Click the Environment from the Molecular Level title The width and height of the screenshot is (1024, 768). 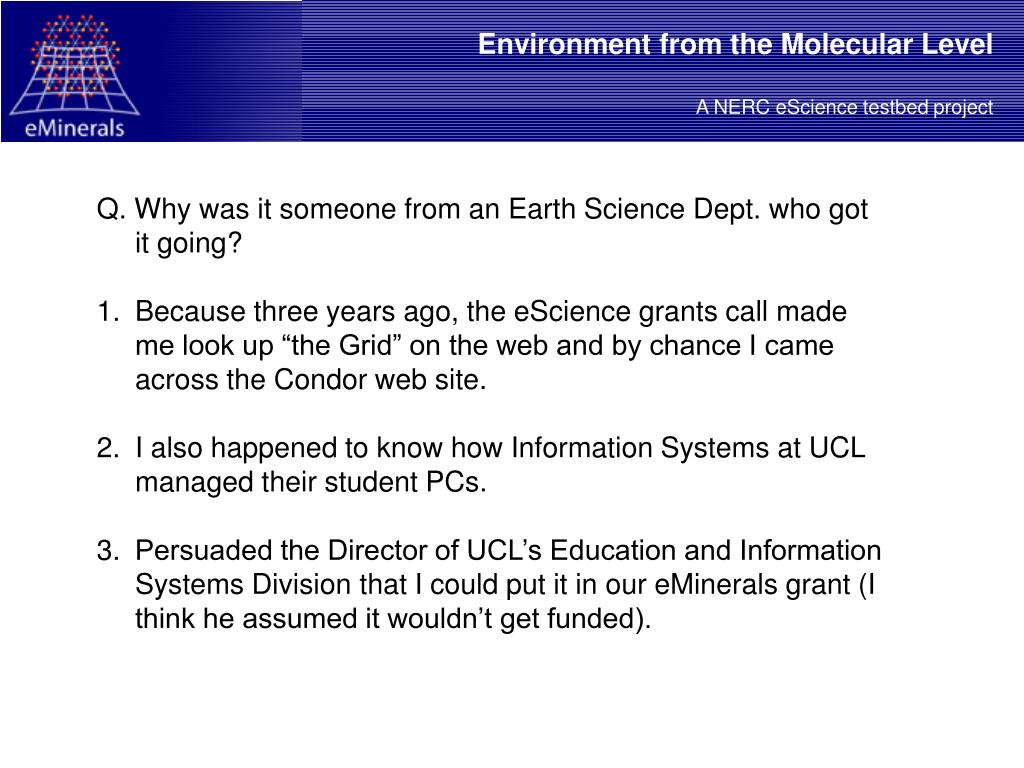point(735,44)
